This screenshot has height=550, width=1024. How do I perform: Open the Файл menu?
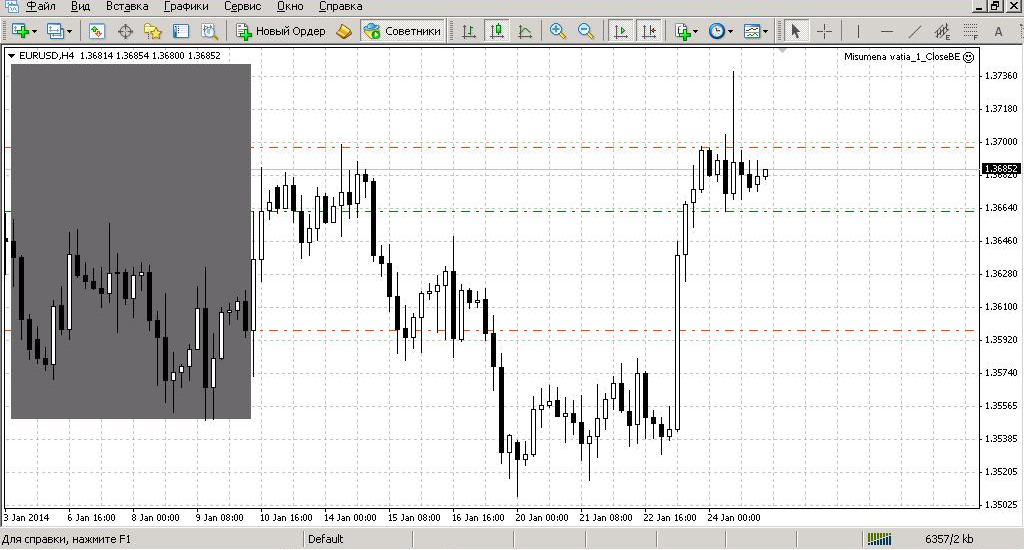click(40, 7)
